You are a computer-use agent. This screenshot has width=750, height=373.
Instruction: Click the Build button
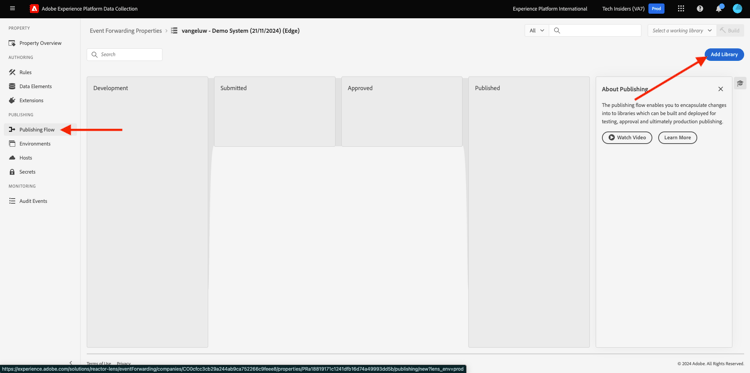730,31
